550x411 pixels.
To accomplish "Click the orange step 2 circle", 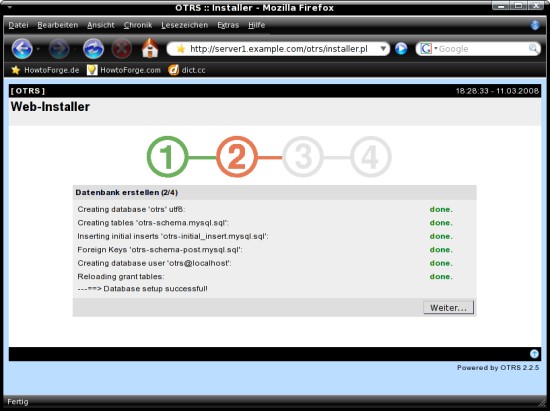I will tap(237, 156).
